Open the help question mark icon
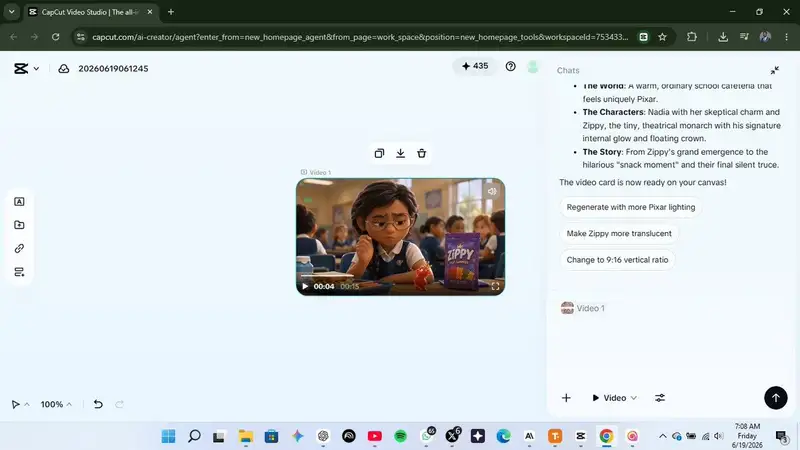 pos(510,66)
